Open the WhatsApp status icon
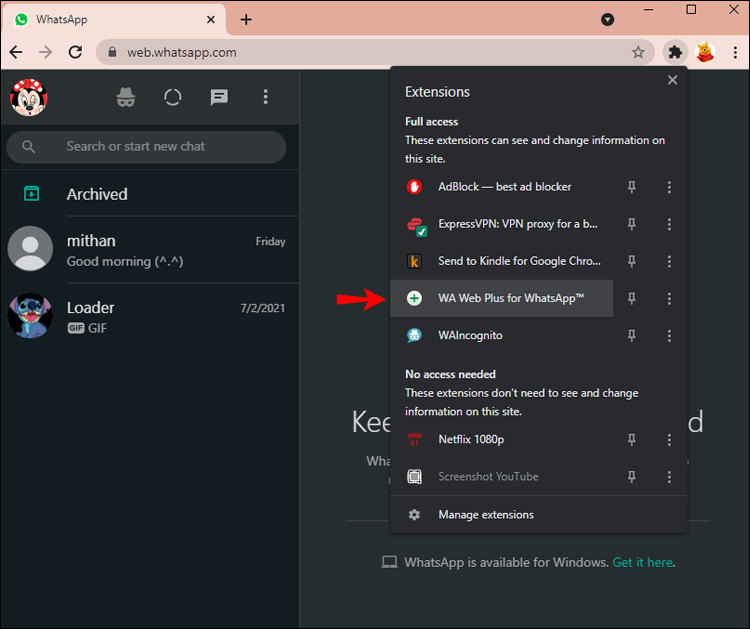 click(173, 97)
